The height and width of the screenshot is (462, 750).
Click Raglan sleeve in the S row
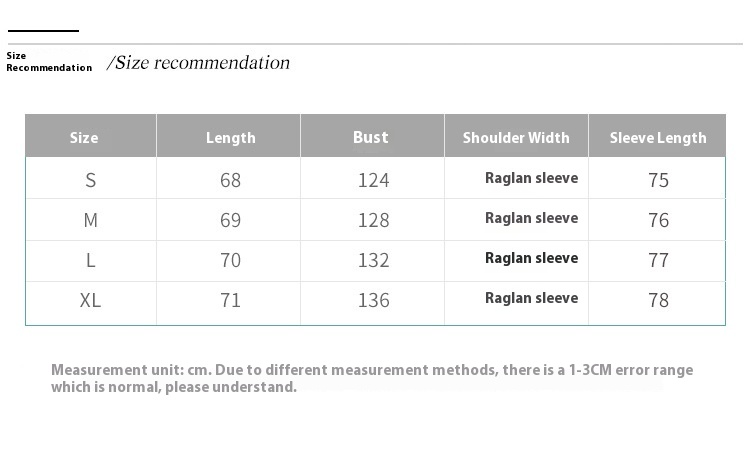tap(531, 178)
